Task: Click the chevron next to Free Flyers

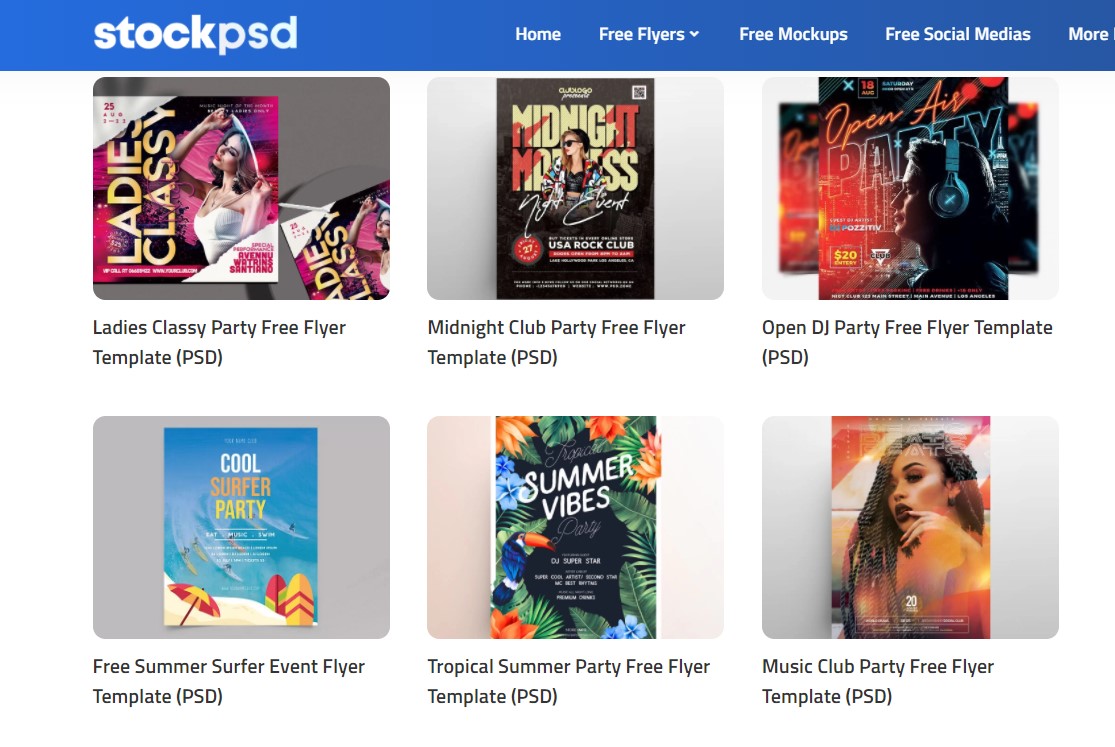Action: 695,34
